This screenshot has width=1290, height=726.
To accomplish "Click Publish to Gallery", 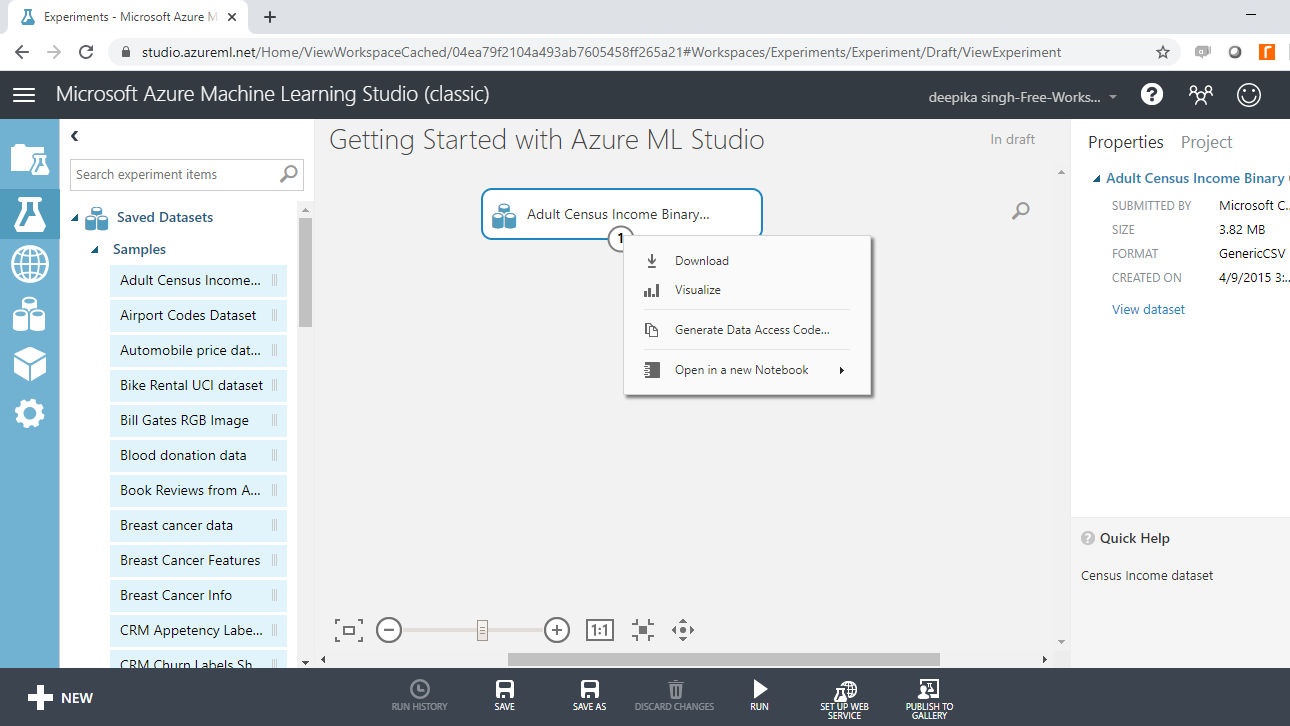I will pyautogui.click(x=929, y=698).
